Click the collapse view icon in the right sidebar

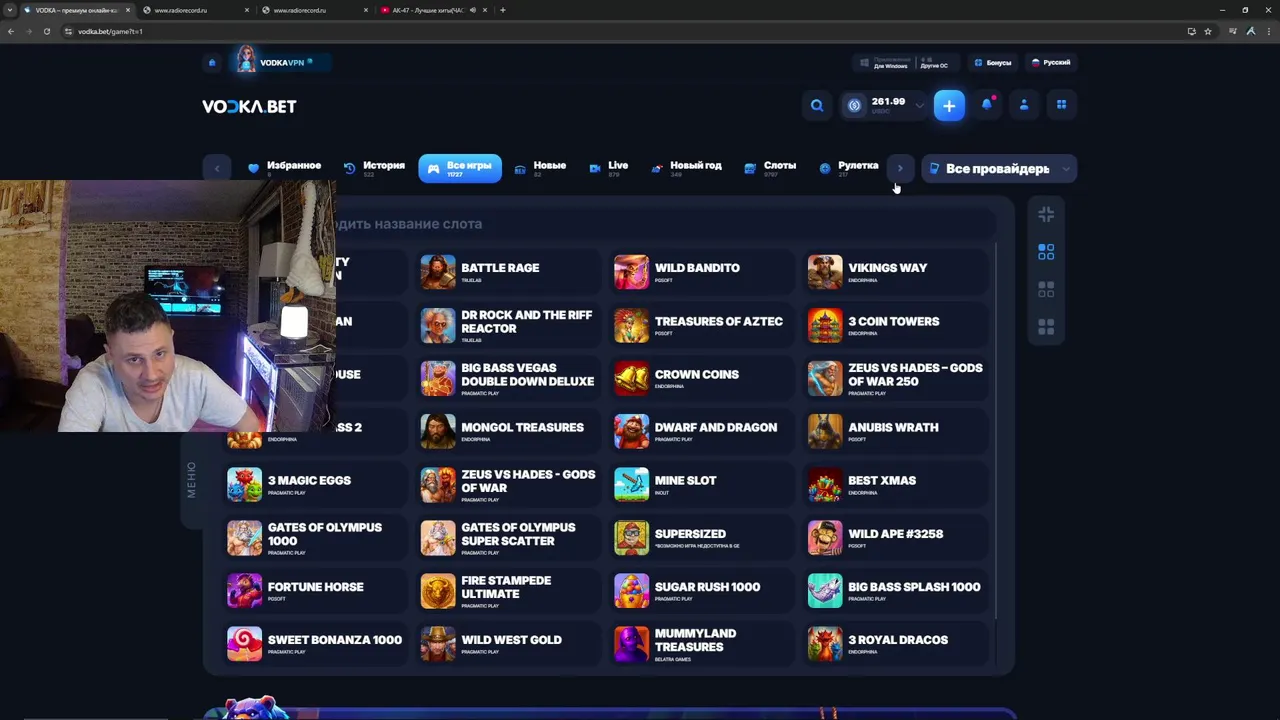point(1046,214)
